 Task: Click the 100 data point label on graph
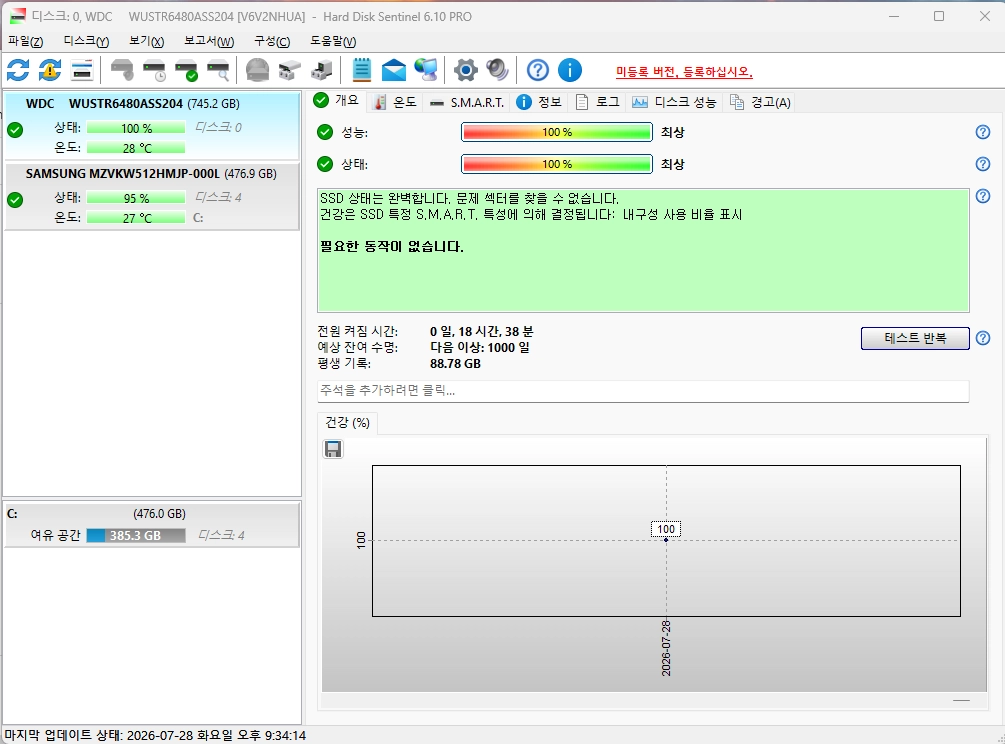pyautogui.click(x=666, y=529)
